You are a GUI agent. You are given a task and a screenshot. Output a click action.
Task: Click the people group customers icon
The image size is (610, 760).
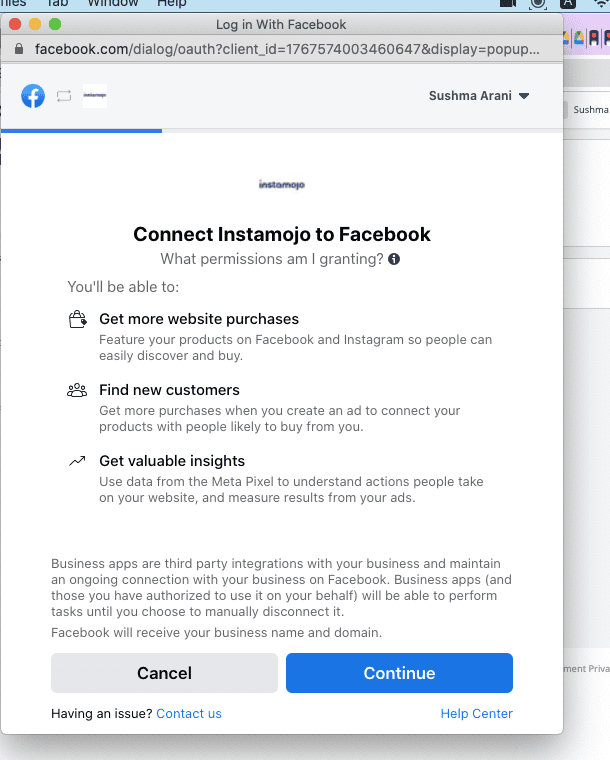point(77,390)
